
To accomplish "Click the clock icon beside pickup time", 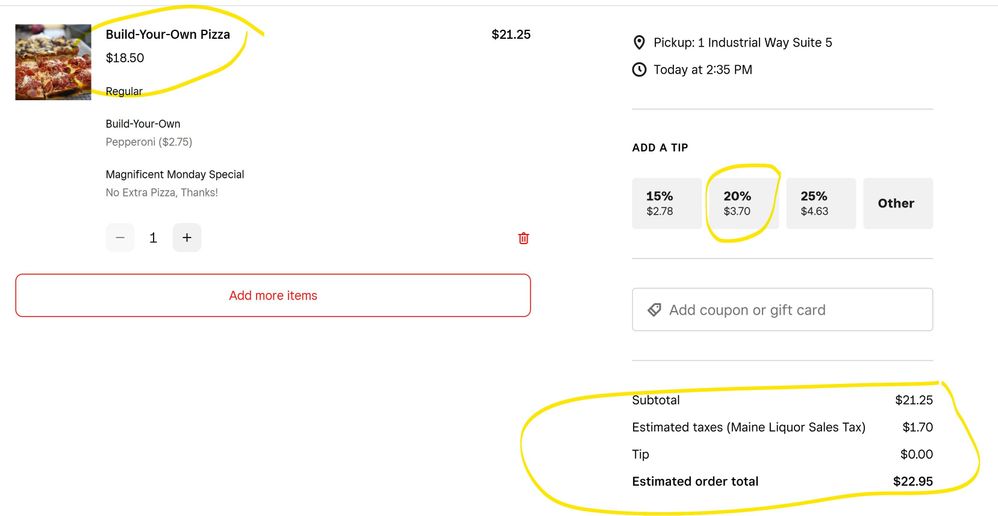I will click(x=640, y=70).
